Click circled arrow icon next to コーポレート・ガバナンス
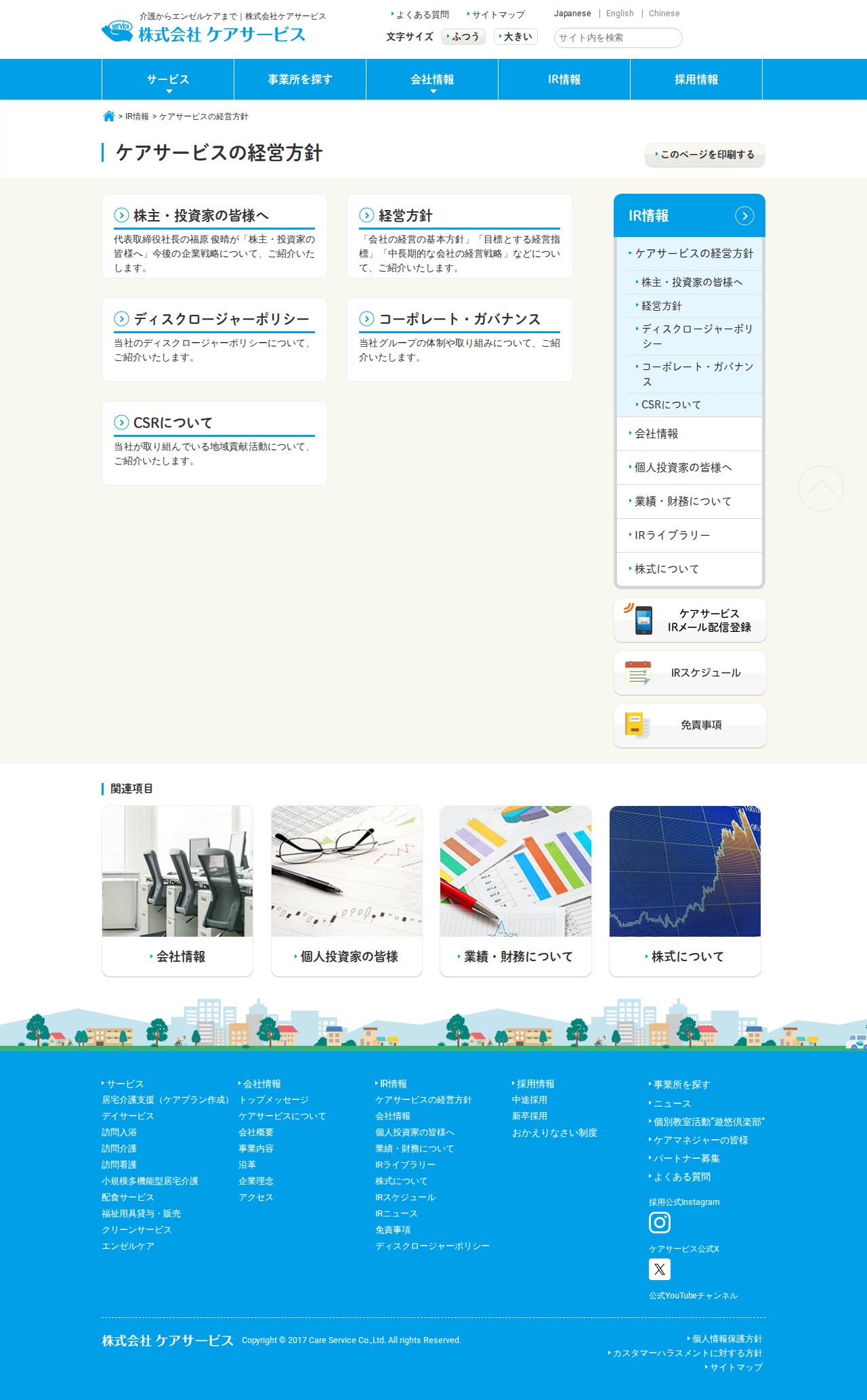Image resolution: width=867 pixels, height=1400 pixels. pos(366,319)
